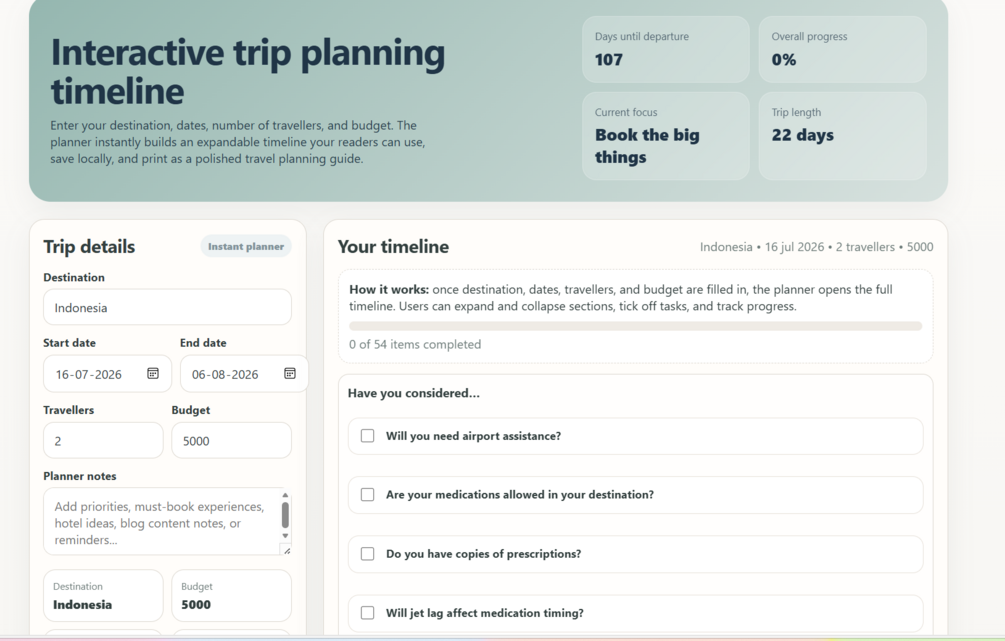Viewport: 1005px width, 641px height.
Task: Click the End date field 06-08-2026
Action: (226, 374)
